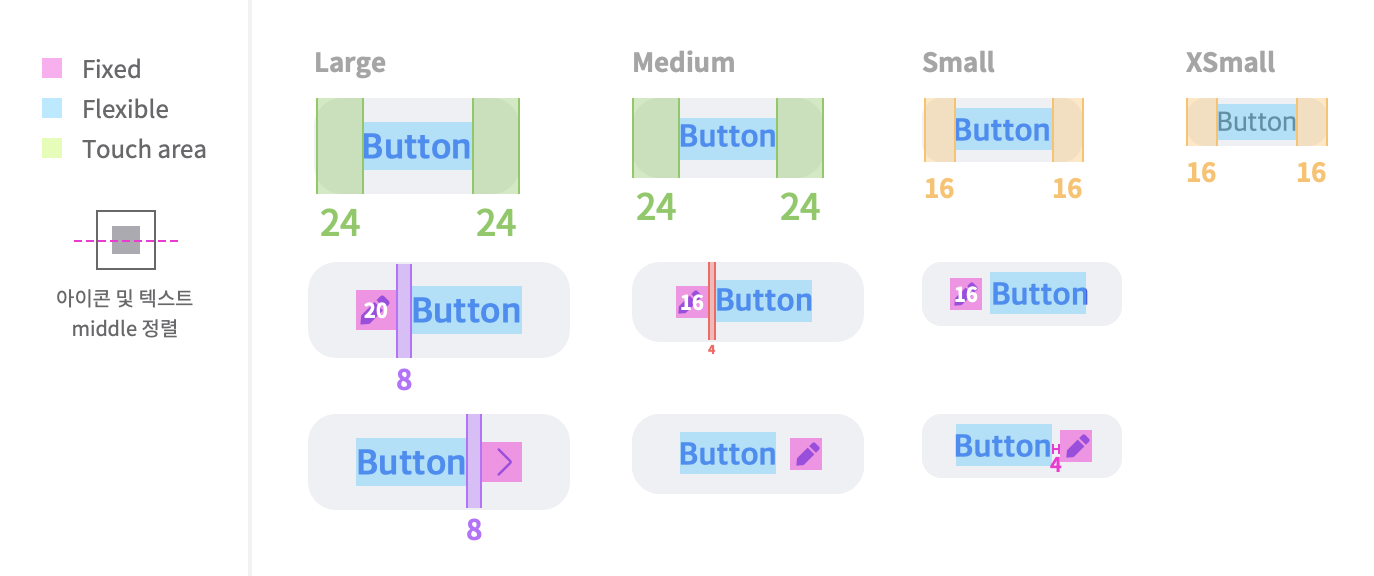Click the 20 icon box in Large button
The height and width of the screenshot is (576, 1374).
(x=376, y=310)
